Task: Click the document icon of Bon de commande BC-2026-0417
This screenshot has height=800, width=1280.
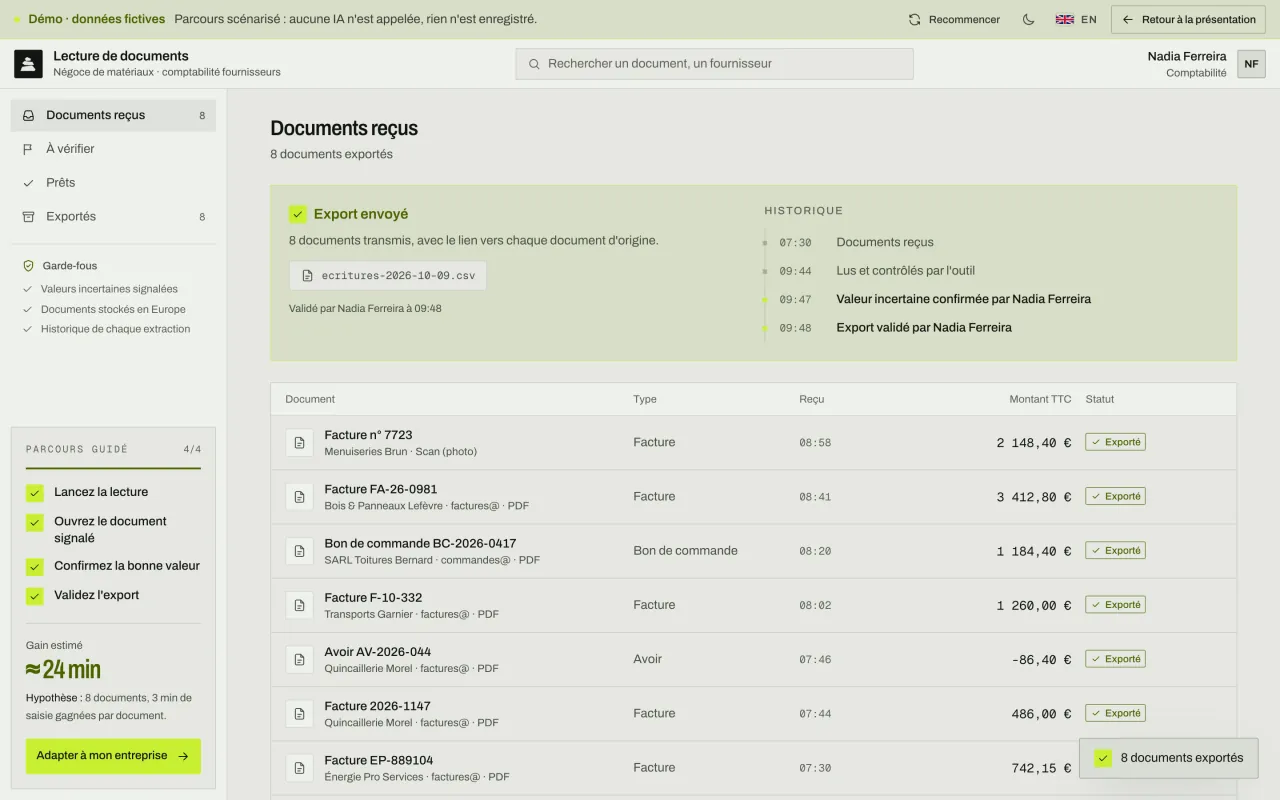Action: [x=300, y=551]
